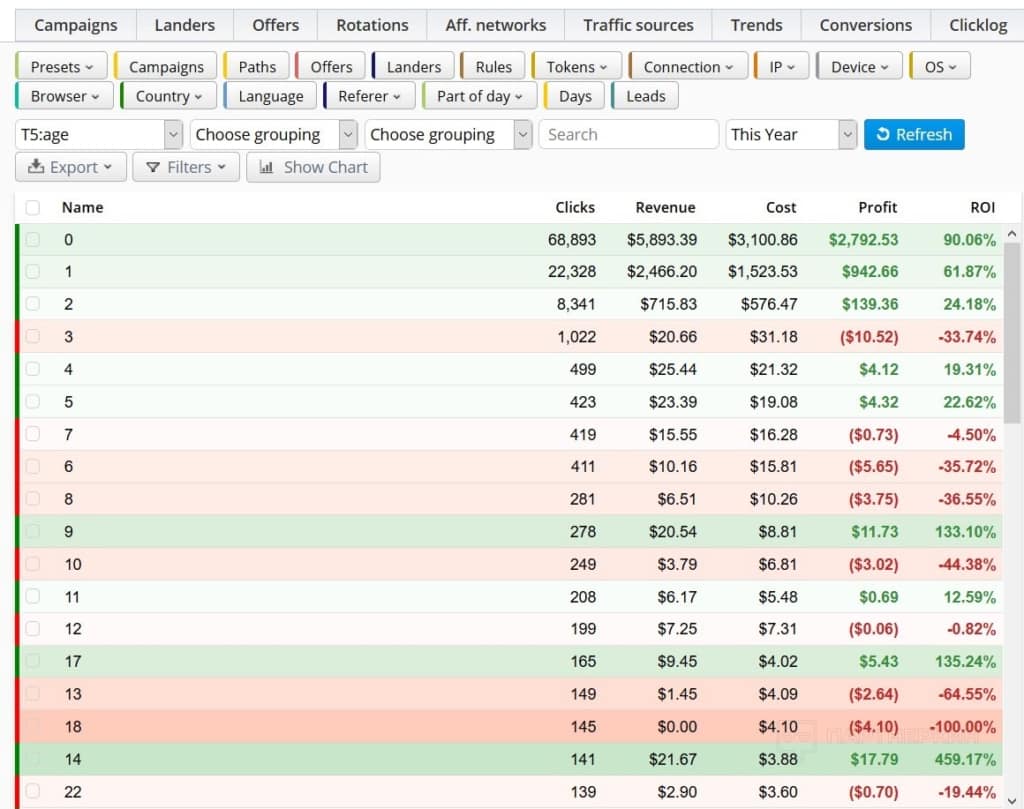The image size is (1024, 809).
Task: Expand the T5:age grouping dropdown
Action: click(x=99, y=134)
